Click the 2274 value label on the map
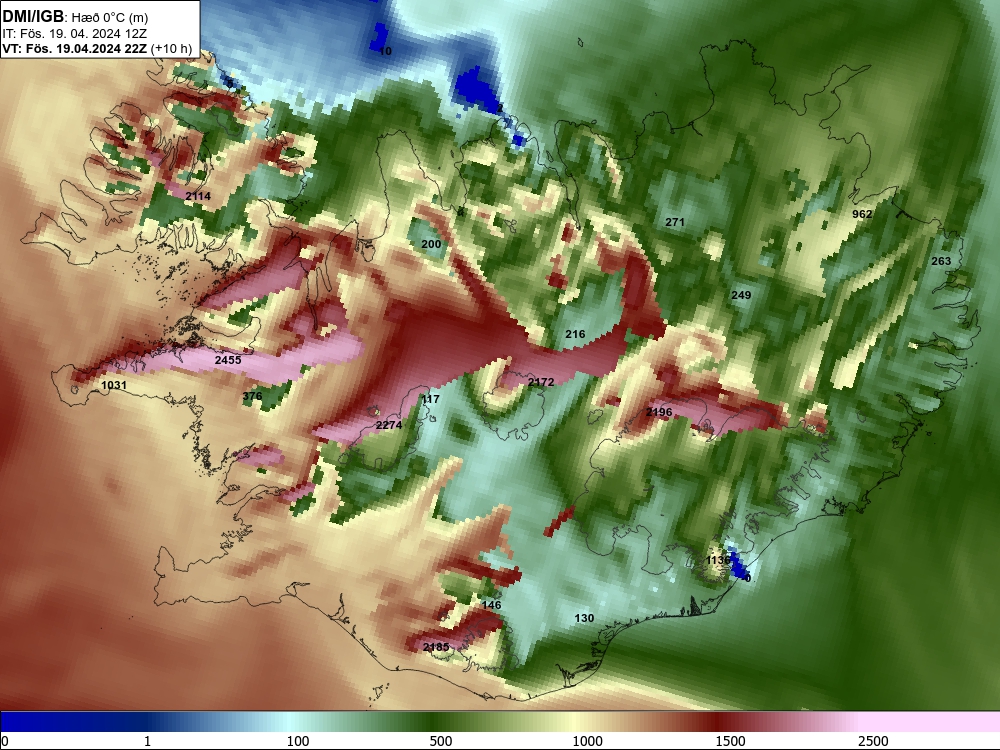 tap(389, 425)
